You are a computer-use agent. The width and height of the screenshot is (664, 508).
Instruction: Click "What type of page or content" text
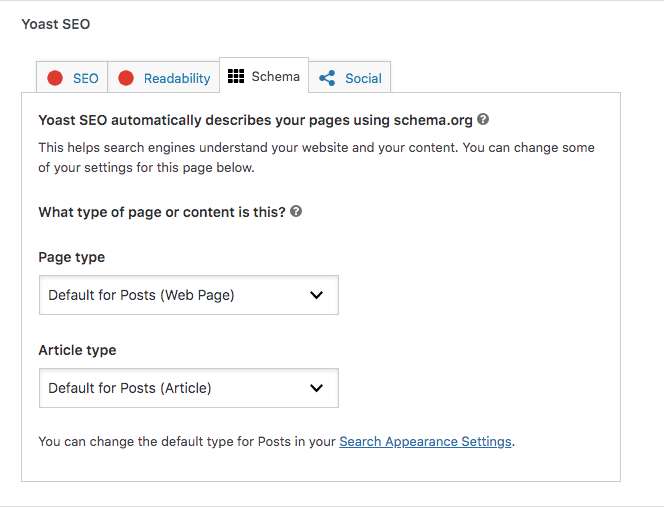pos(161,212)
